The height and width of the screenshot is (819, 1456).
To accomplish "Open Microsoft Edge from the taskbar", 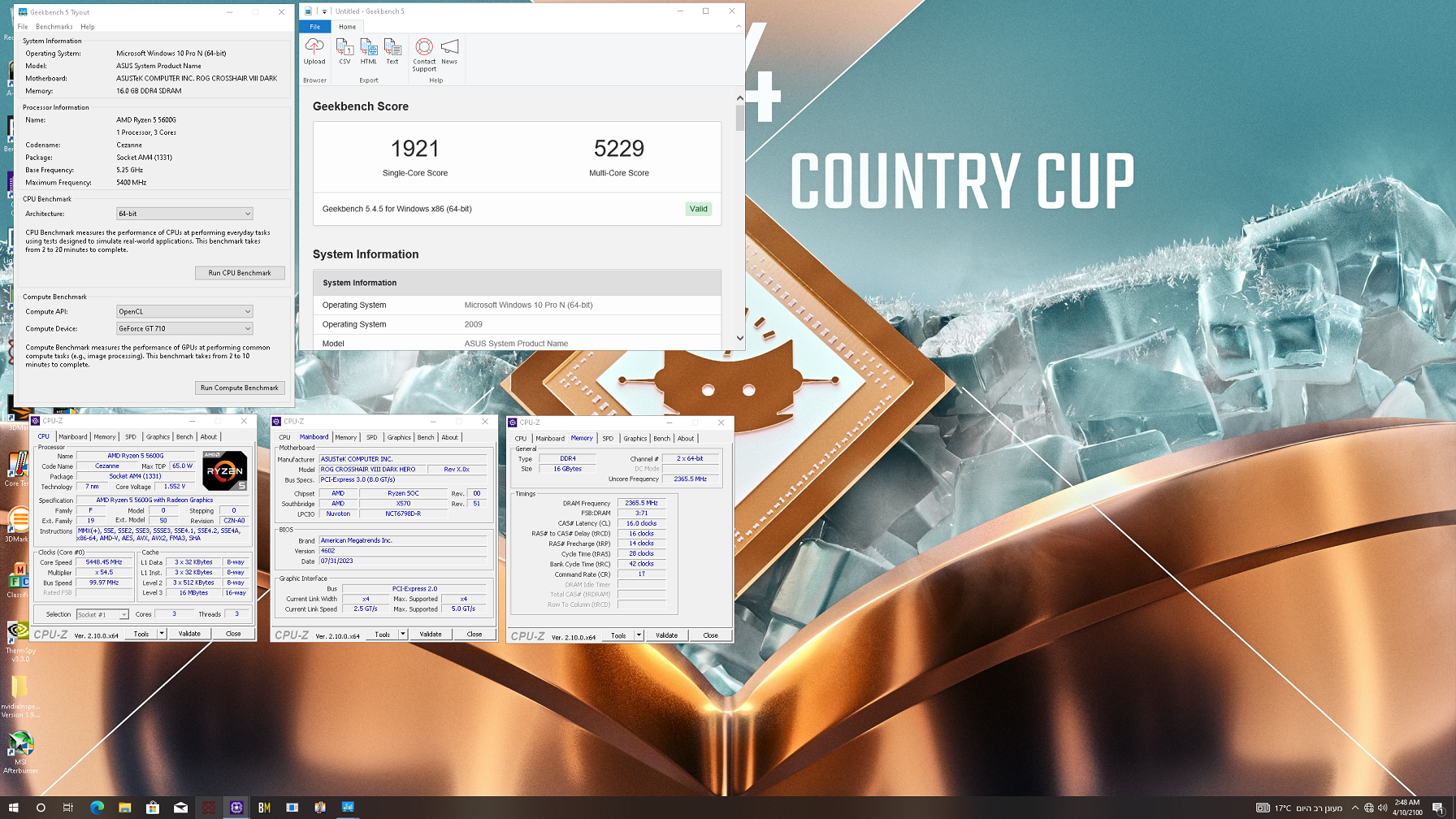I will [97, 808].
